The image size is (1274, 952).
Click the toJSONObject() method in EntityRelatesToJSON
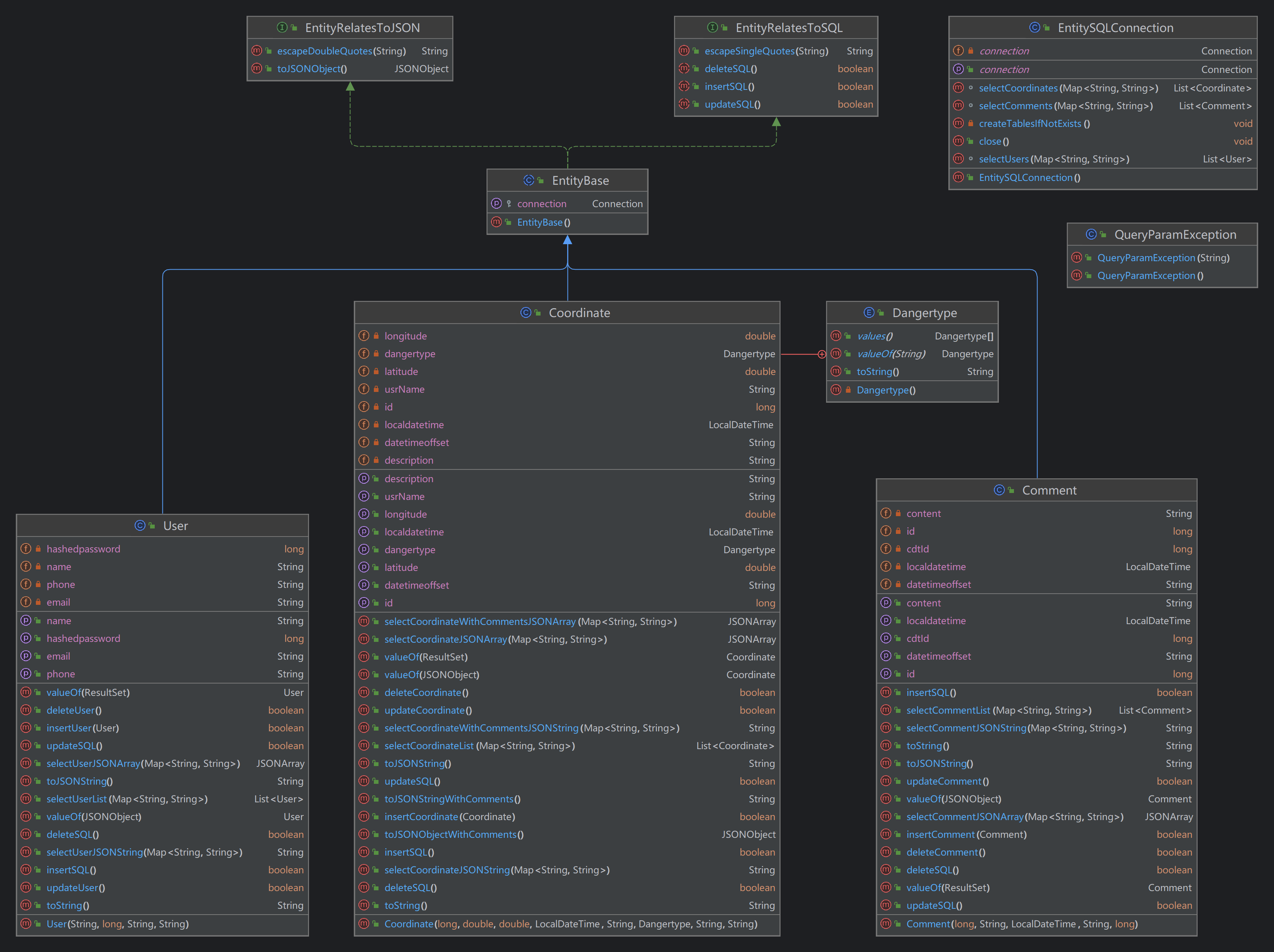pyautogui.click(x=312, y=69)
